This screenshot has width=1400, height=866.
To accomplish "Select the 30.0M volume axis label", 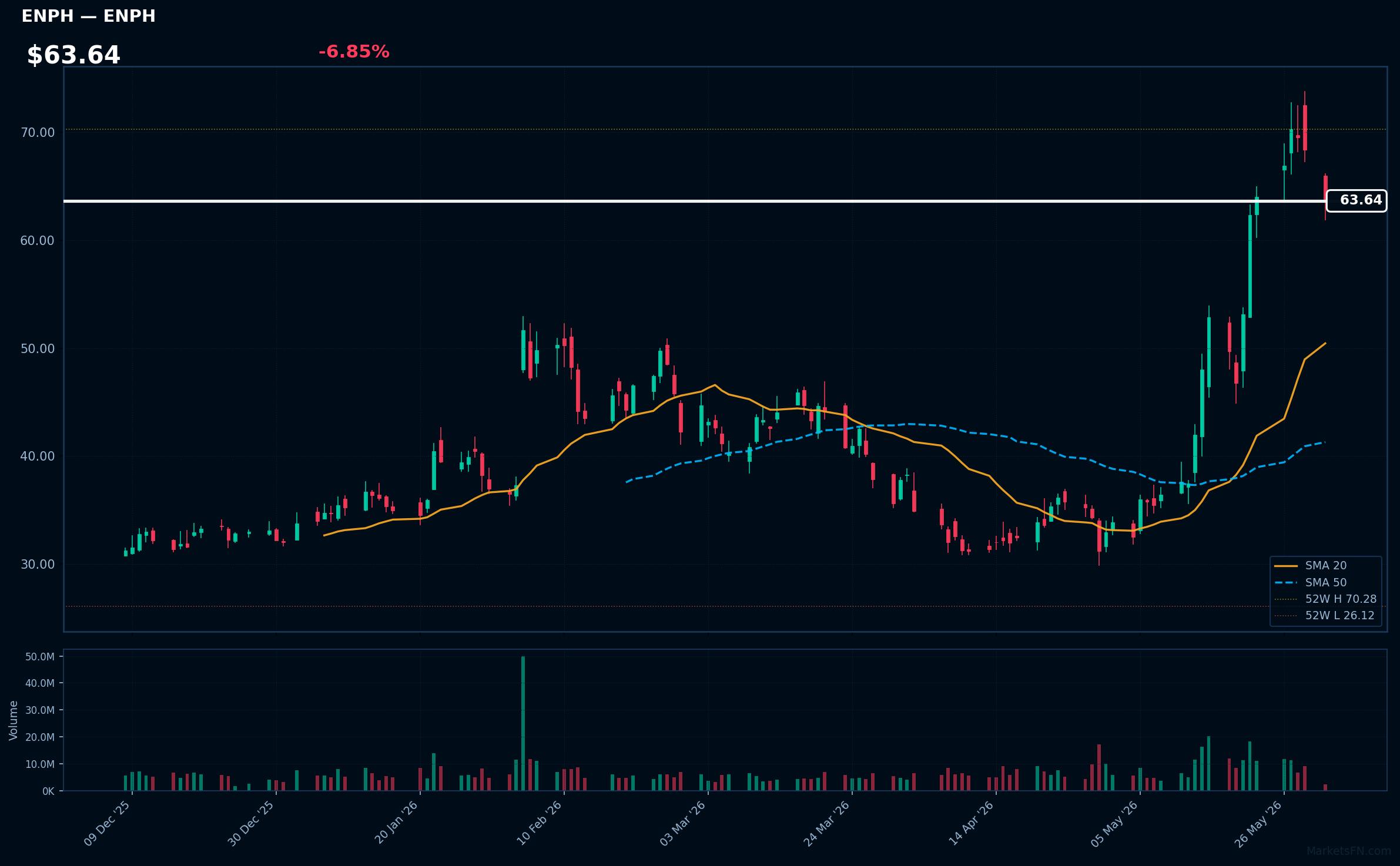I will [40, 710].
